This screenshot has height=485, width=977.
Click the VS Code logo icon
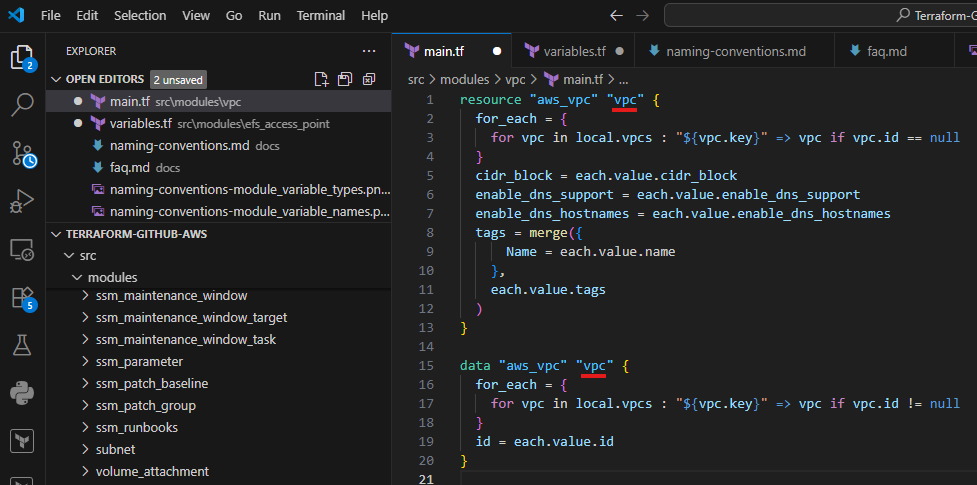[16, 16]
